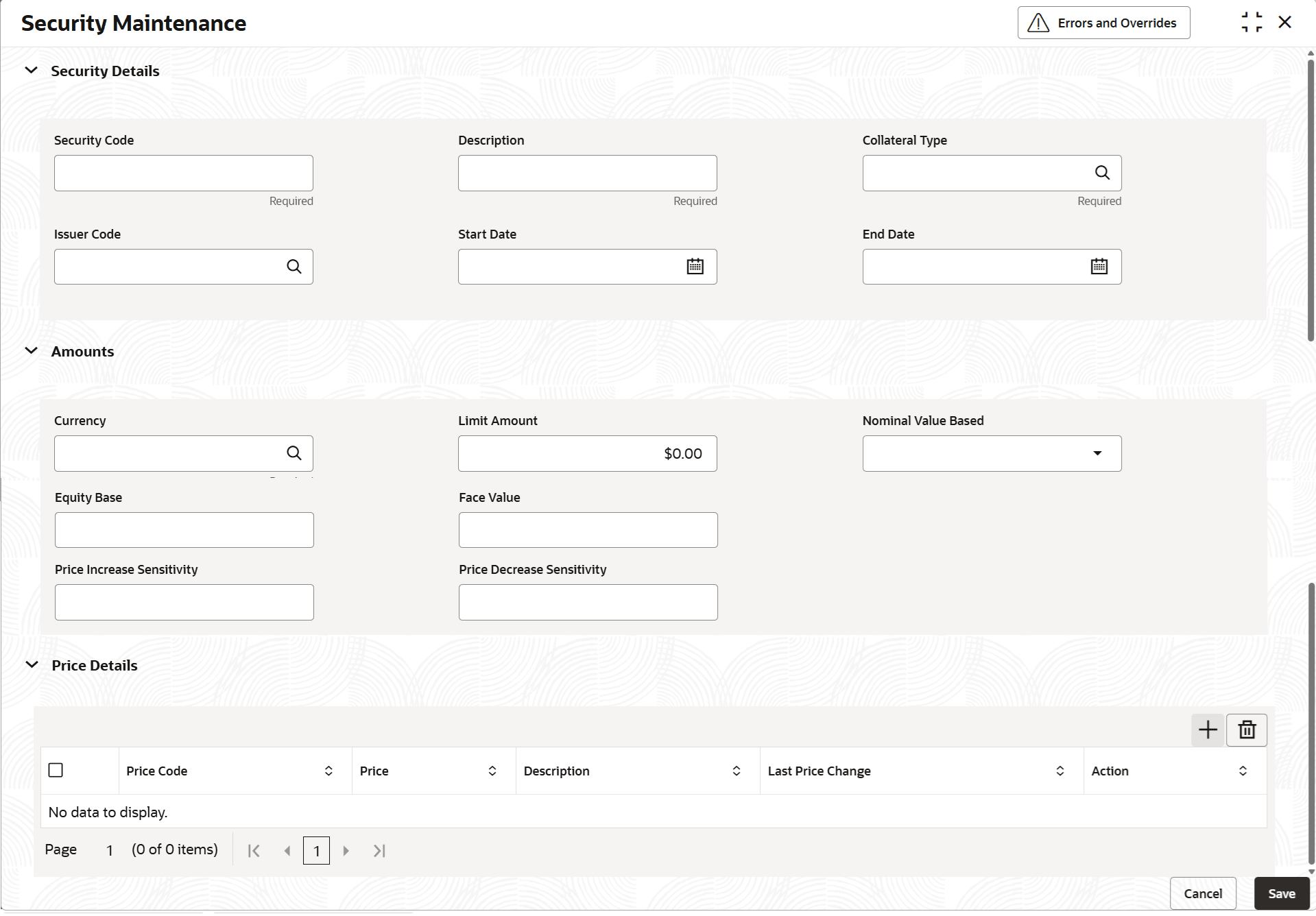The height and width of the screenshot is (916, 1316).
Task: Click the 'No data to display.' message
Action: (108, 812)
